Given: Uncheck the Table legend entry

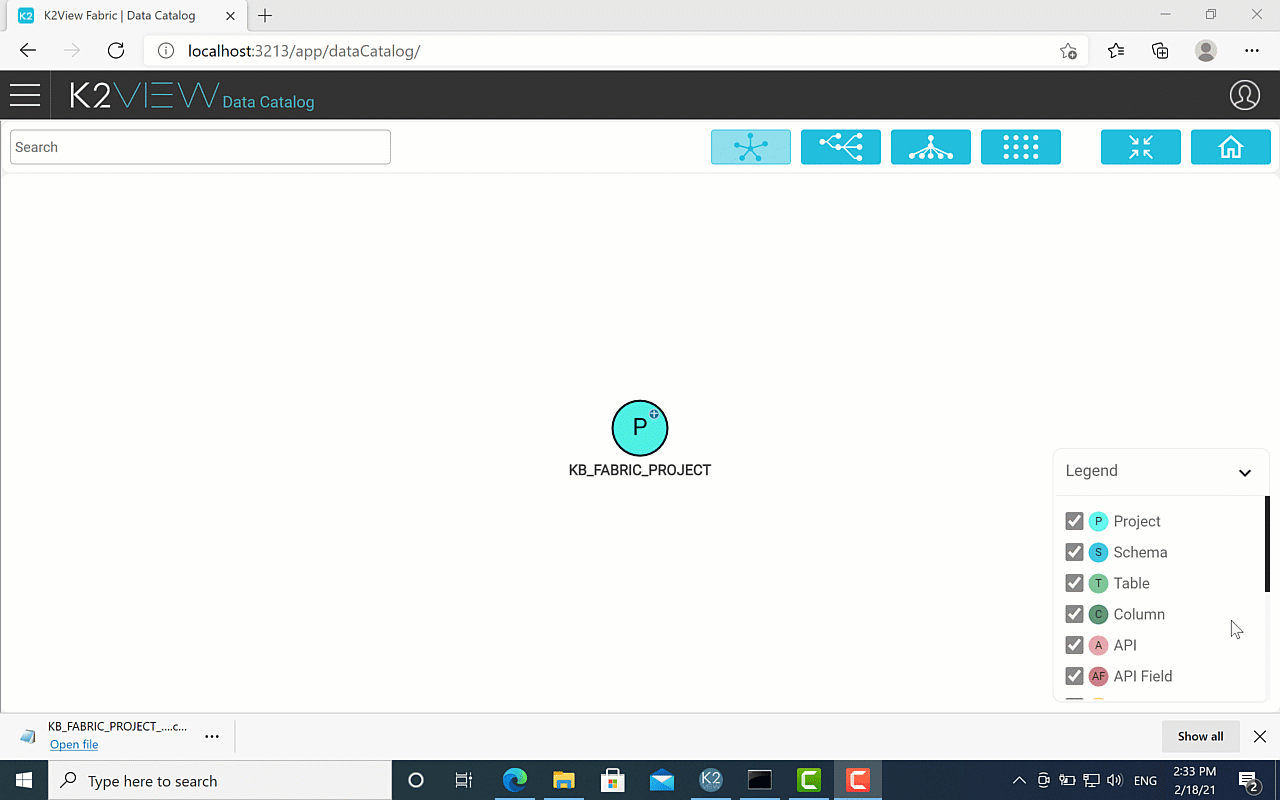Looking at the screenshot, I should [x=1074, y=582].
